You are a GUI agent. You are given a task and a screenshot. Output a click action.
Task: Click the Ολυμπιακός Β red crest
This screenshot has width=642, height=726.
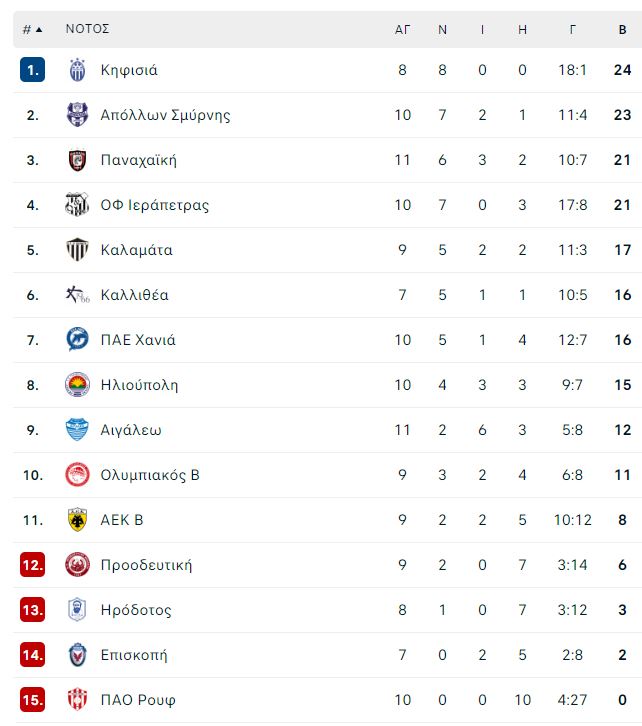point(77,475)
